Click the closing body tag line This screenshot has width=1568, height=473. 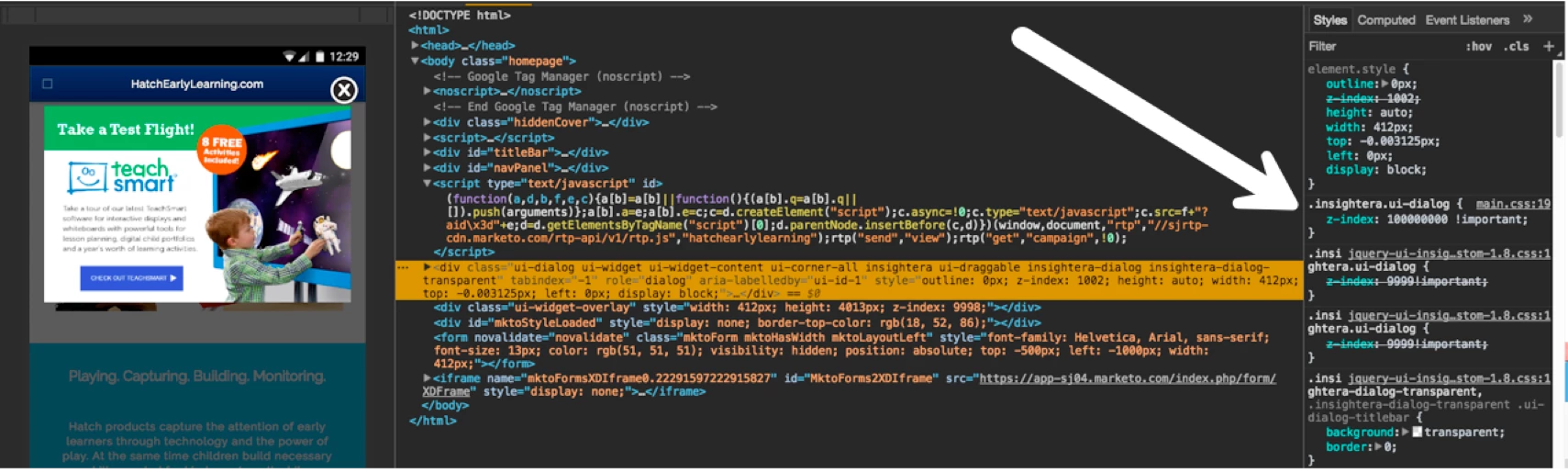coord(445,405)
